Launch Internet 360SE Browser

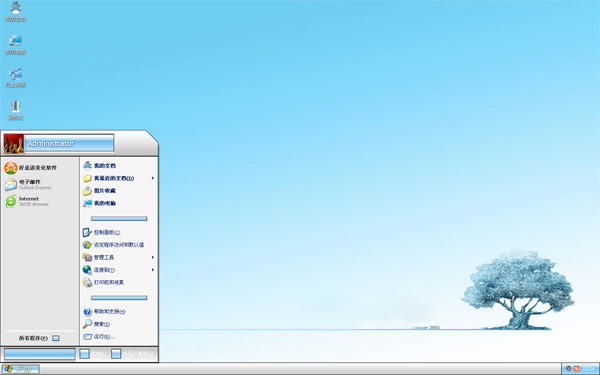[27, 201]
